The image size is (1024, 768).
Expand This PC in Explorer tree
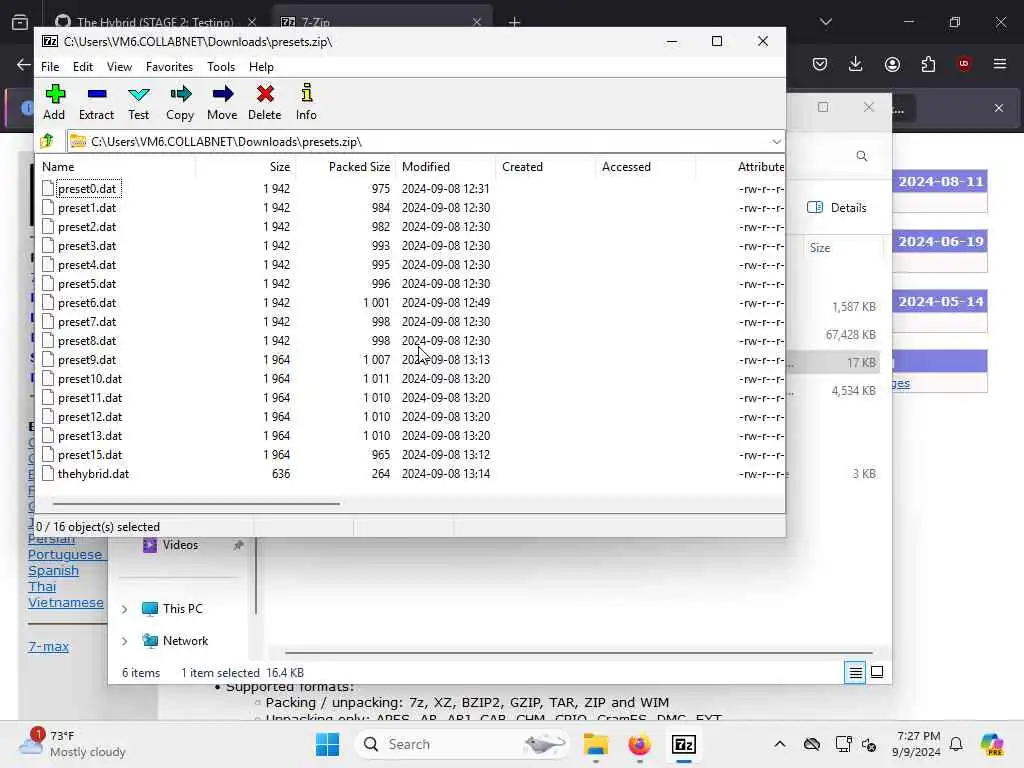point(124,609)
